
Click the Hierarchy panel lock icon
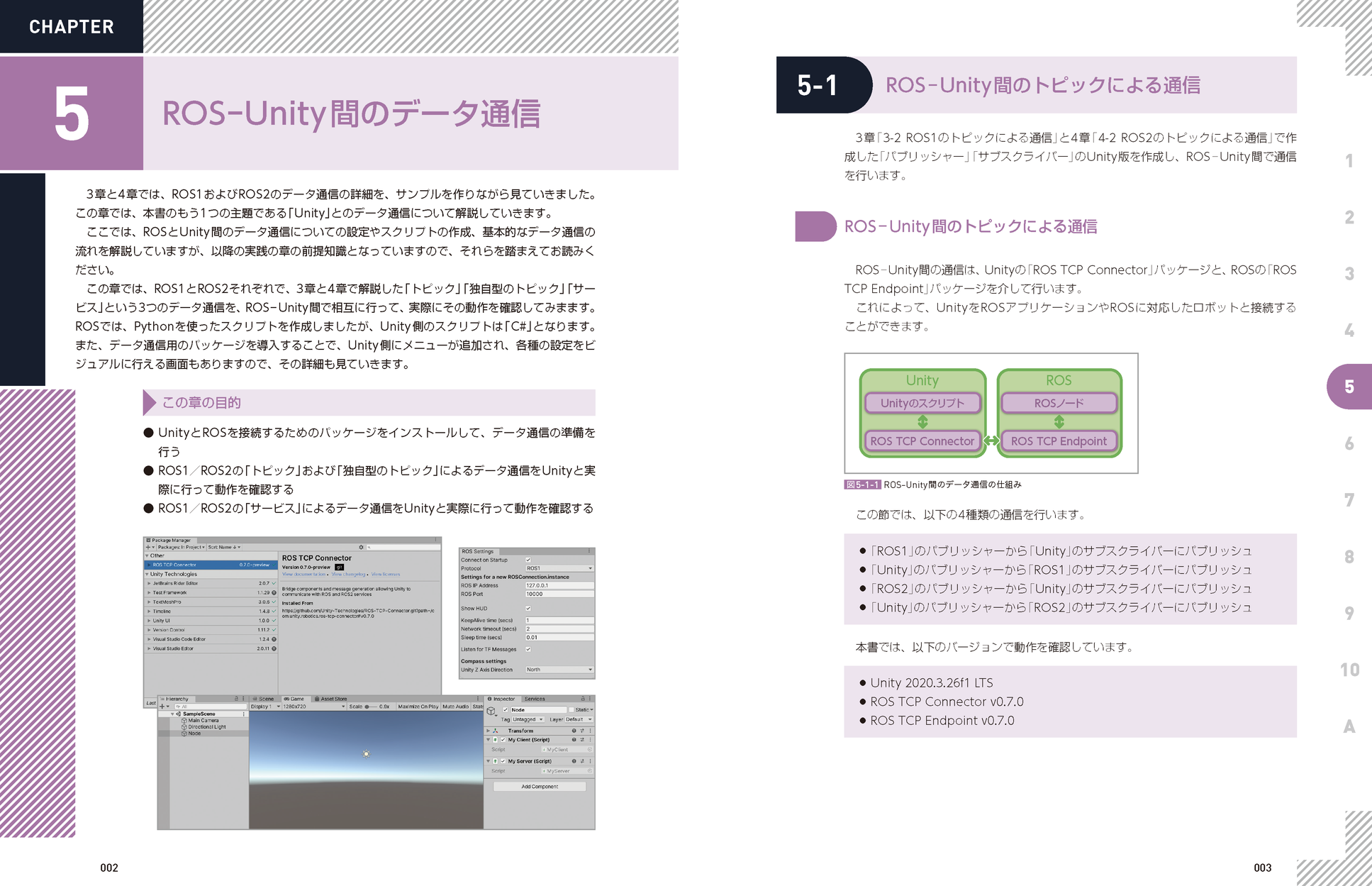[x=236, y=699]
